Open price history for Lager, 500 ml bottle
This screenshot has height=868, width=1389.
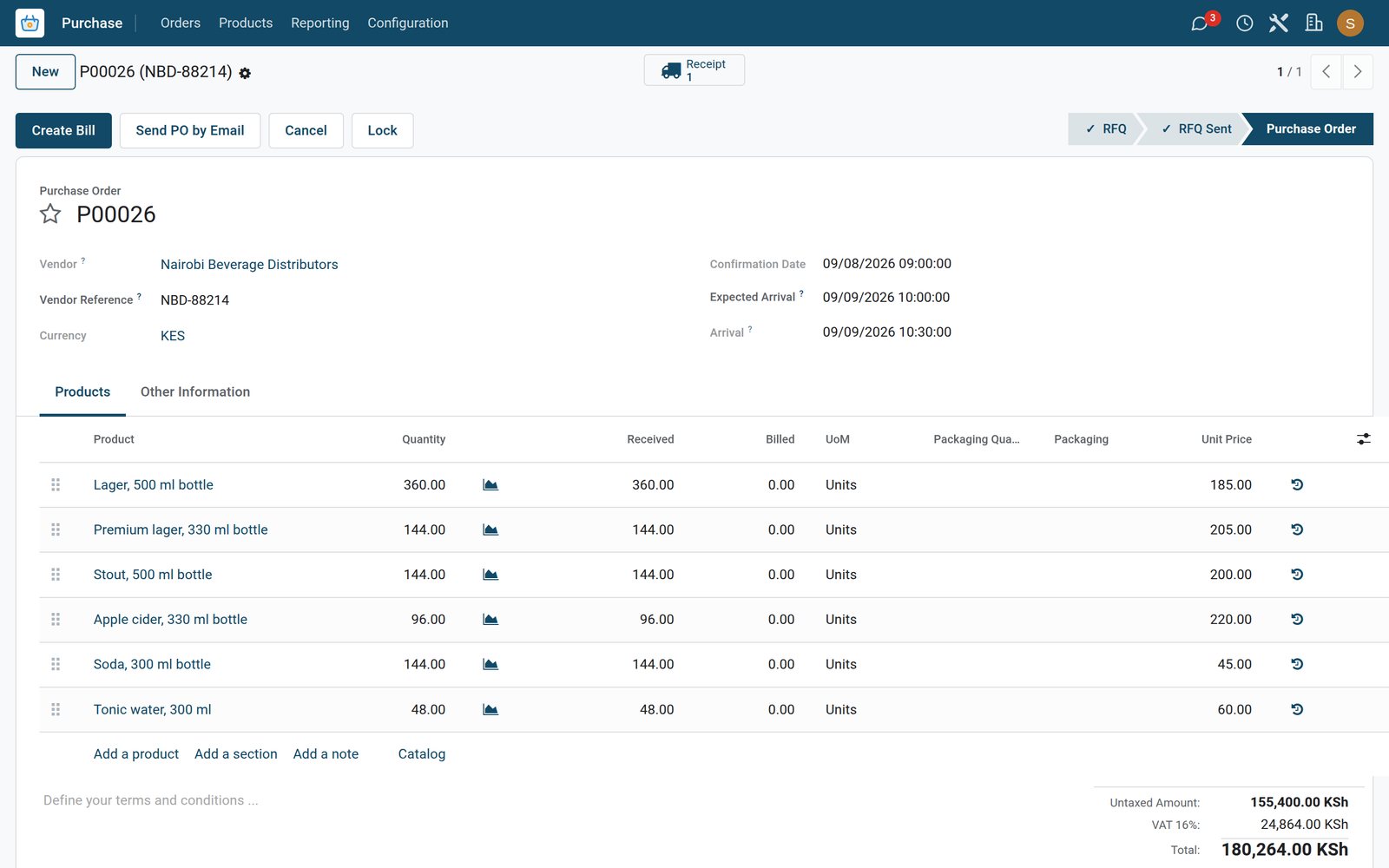click(x=1297, y=485)
